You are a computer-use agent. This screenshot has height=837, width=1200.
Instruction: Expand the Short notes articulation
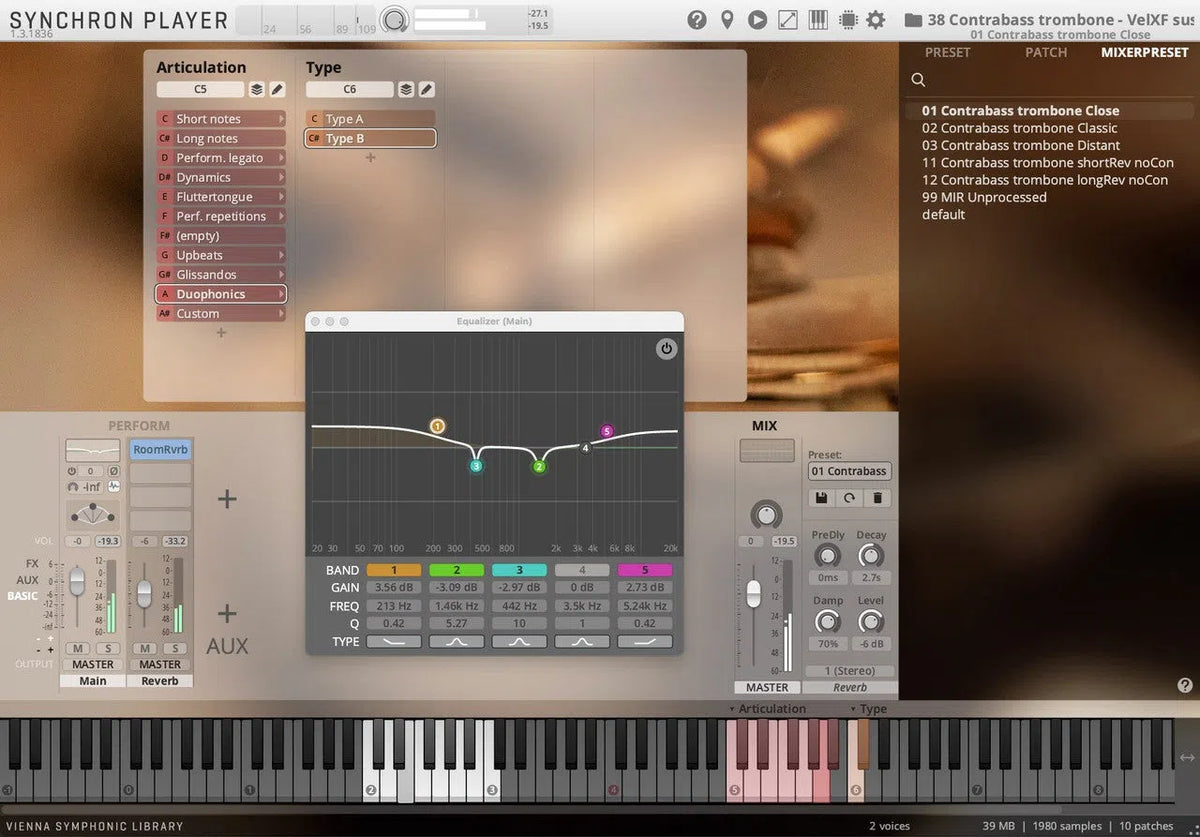(283, 118)
